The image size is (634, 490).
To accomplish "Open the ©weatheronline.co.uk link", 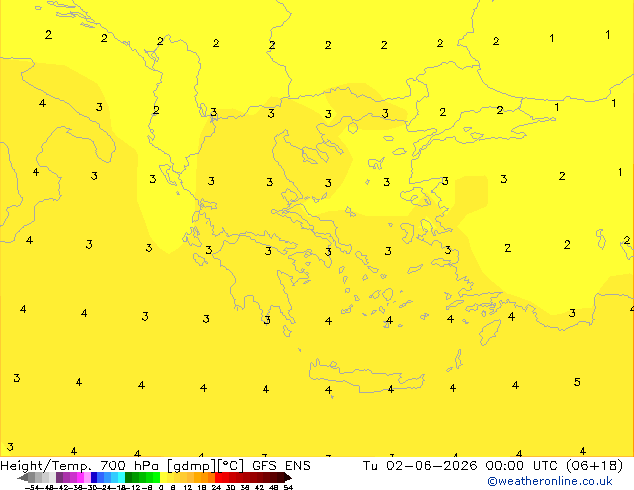I will point(550,481).
